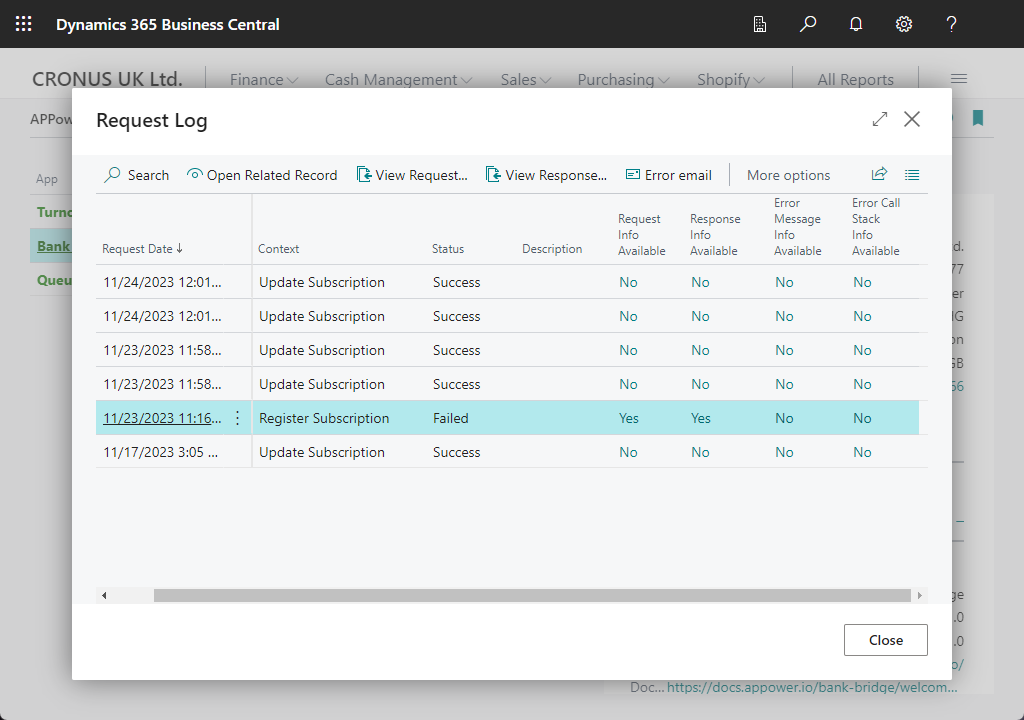Image resolution: width=1024 pixels, height=720 pixels.
Task: Show row actions for Register Subscription entry
Action: coord(237,418)
